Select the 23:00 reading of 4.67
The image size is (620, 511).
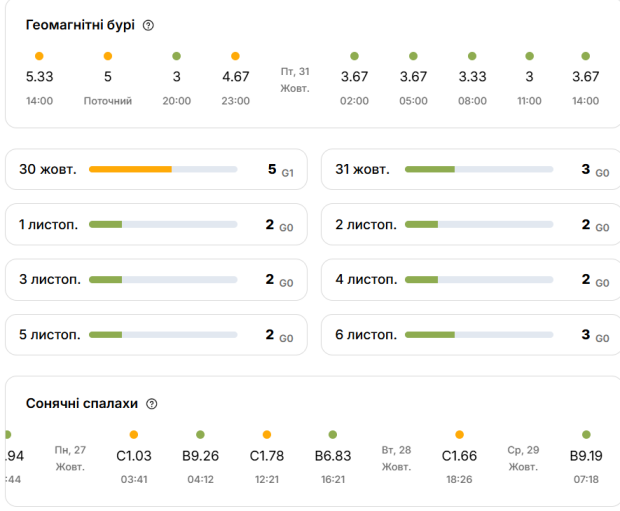235,79
